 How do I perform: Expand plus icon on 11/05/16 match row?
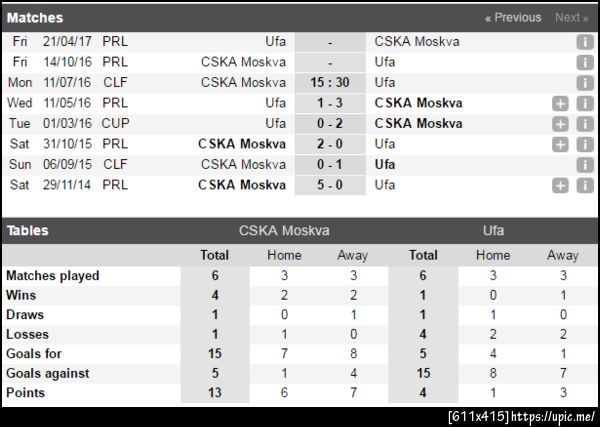[x=561, y=103]
